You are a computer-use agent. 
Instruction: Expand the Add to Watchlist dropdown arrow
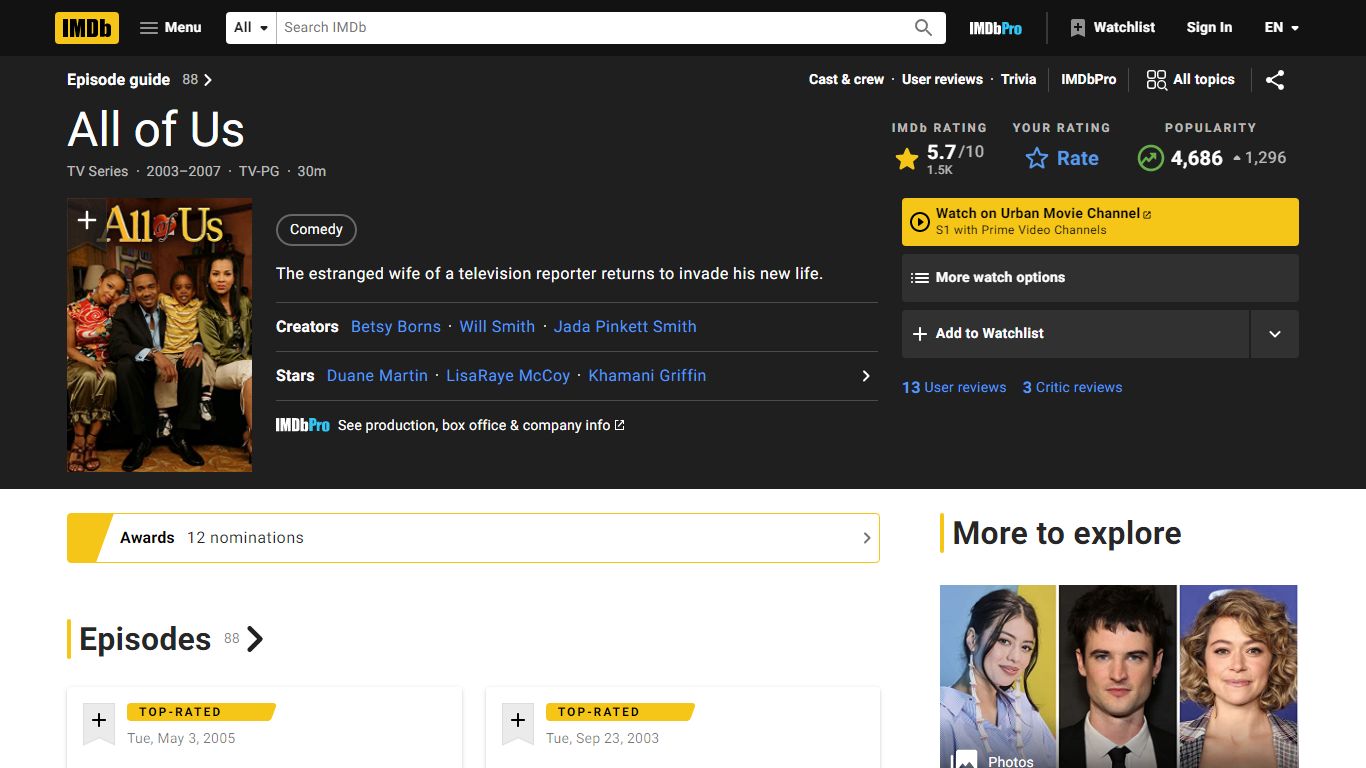[x=1275, y=334]
